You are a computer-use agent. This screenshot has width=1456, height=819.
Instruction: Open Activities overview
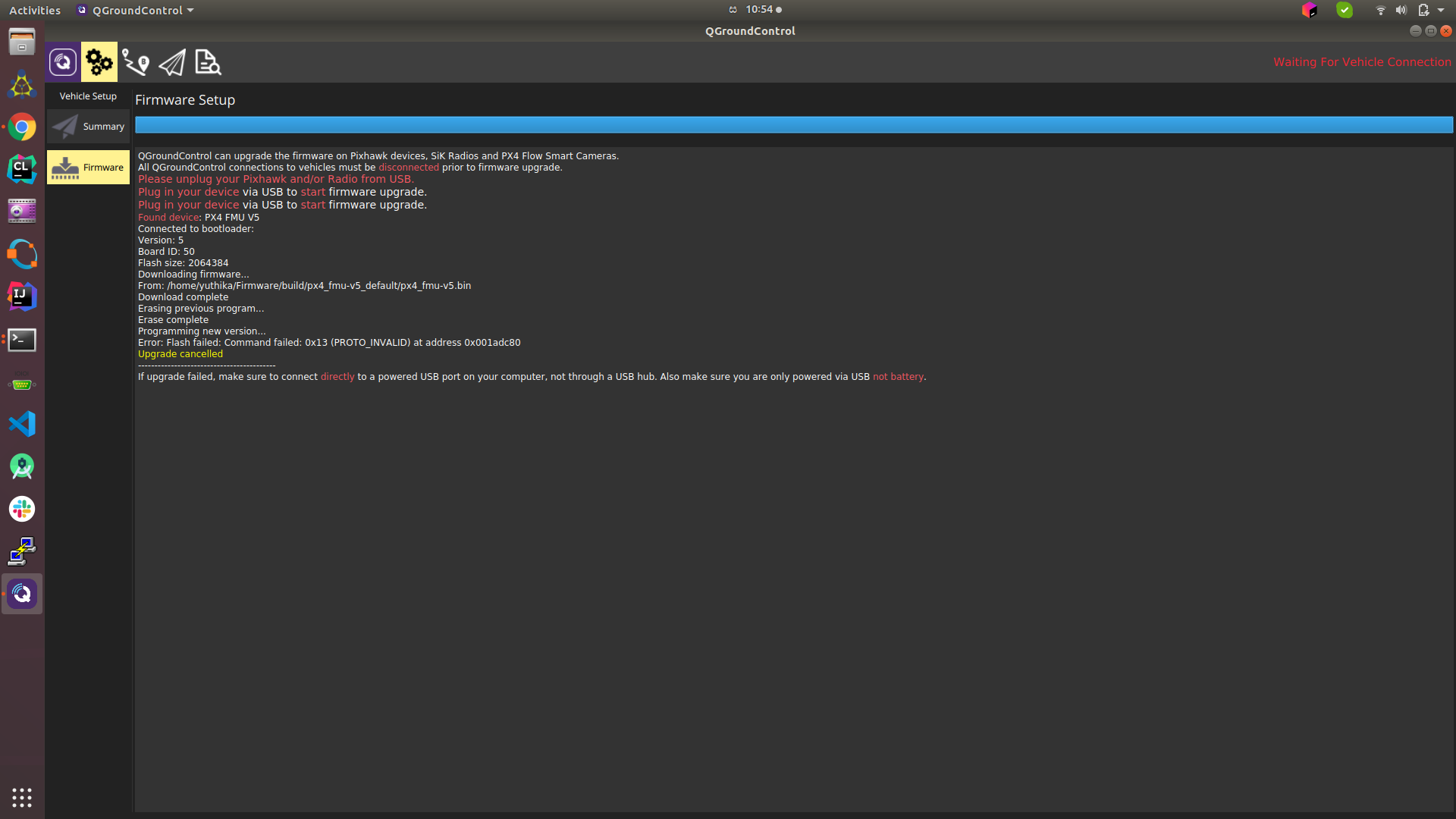coord(35,10)
